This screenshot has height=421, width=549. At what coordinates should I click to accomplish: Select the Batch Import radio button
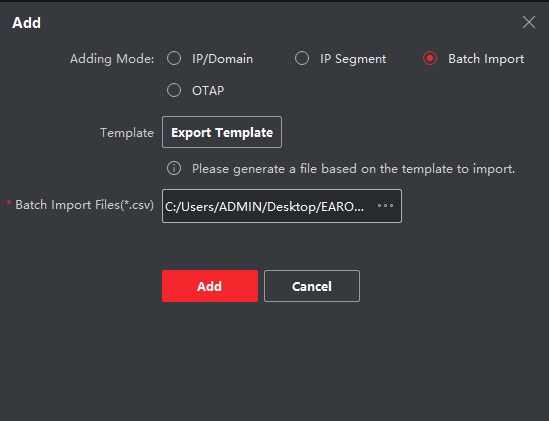(x=430, y=58)
